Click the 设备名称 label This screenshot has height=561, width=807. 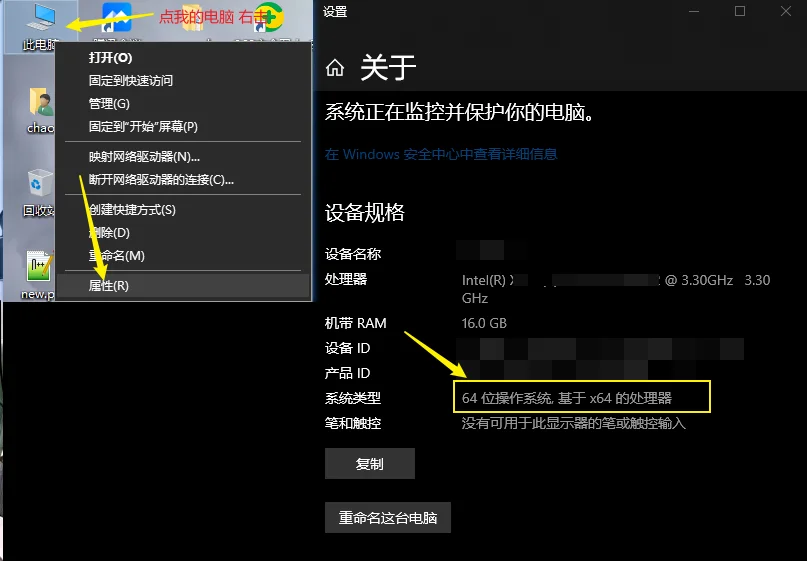pos(353,254)
